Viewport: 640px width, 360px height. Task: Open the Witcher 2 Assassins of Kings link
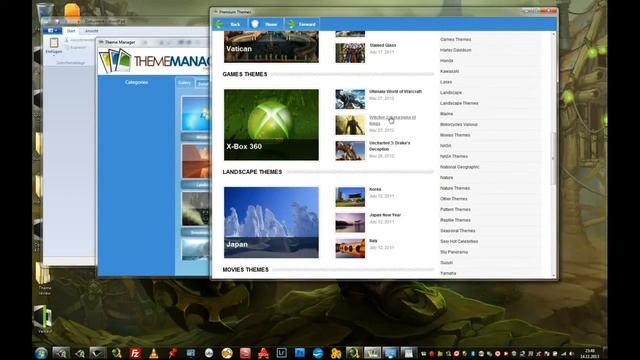(x=392, y=120)
